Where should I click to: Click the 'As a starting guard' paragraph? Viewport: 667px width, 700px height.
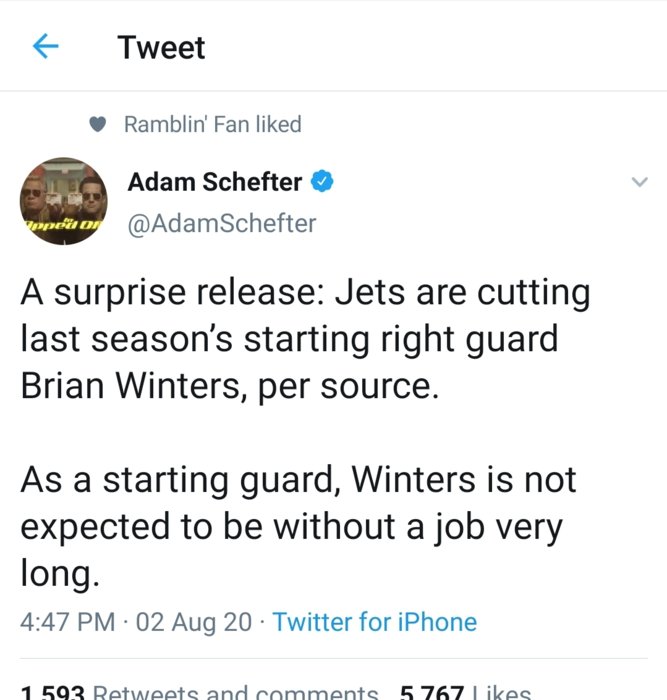(298, 525)
